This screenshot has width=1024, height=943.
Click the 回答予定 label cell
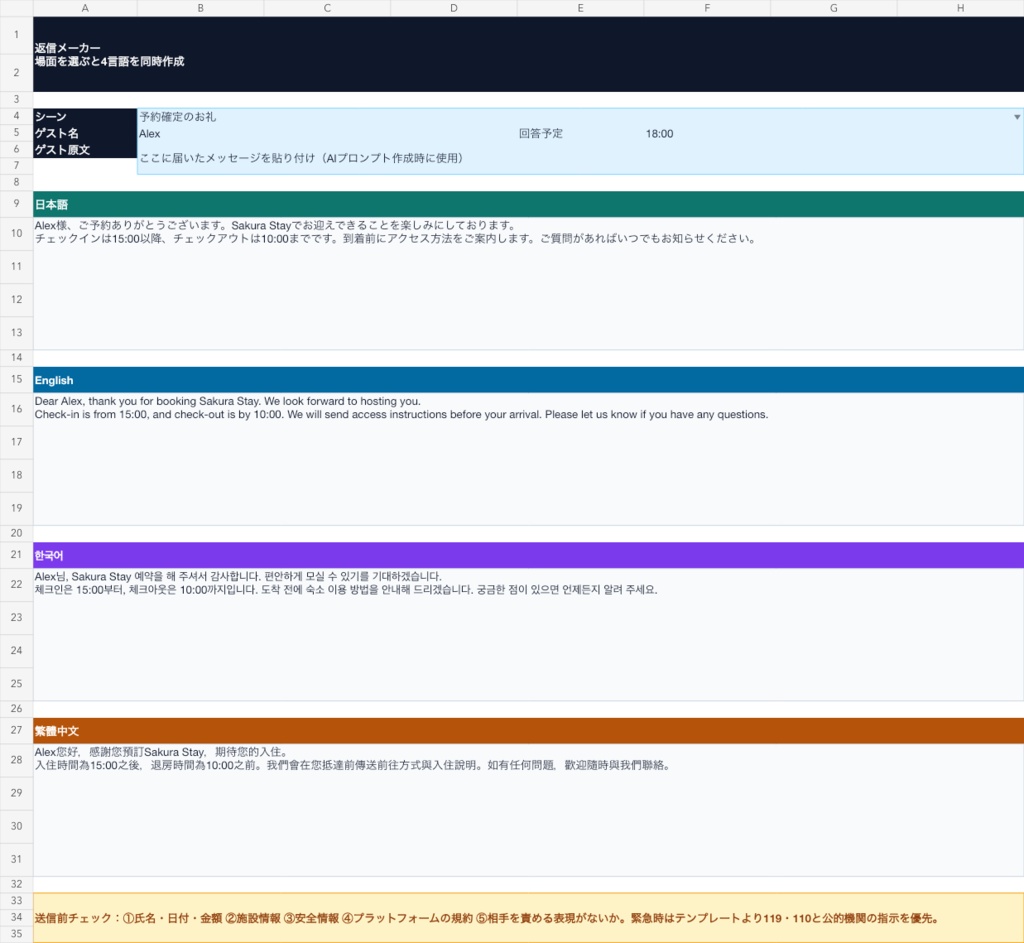point(580,133)
